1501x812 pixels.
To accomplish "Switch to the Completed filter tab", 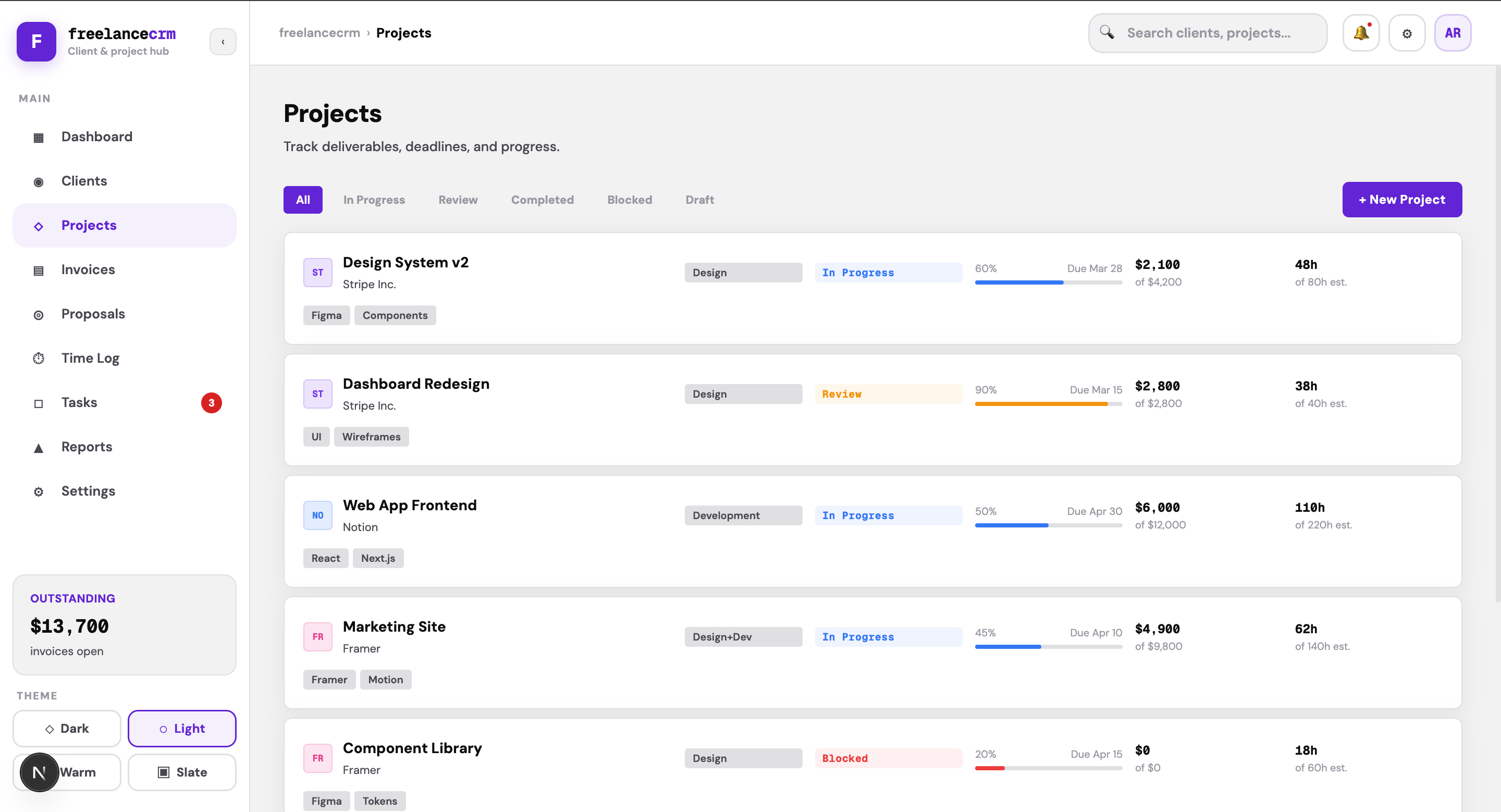I will (542, 199).
